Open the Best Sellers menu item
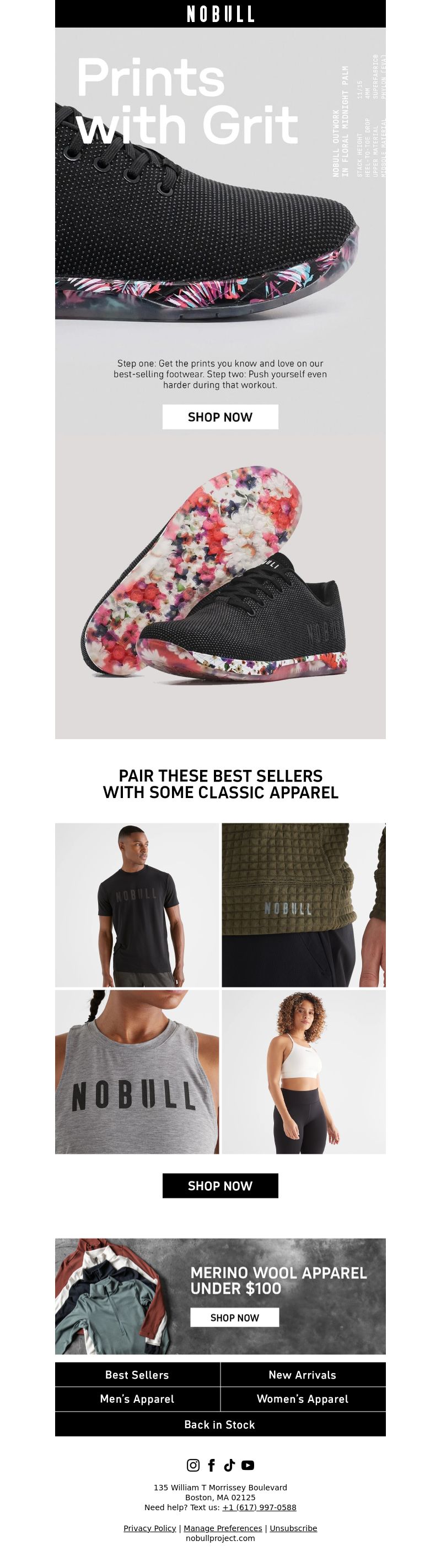This screenshot has width=441, height=1568. (138, 1375)
